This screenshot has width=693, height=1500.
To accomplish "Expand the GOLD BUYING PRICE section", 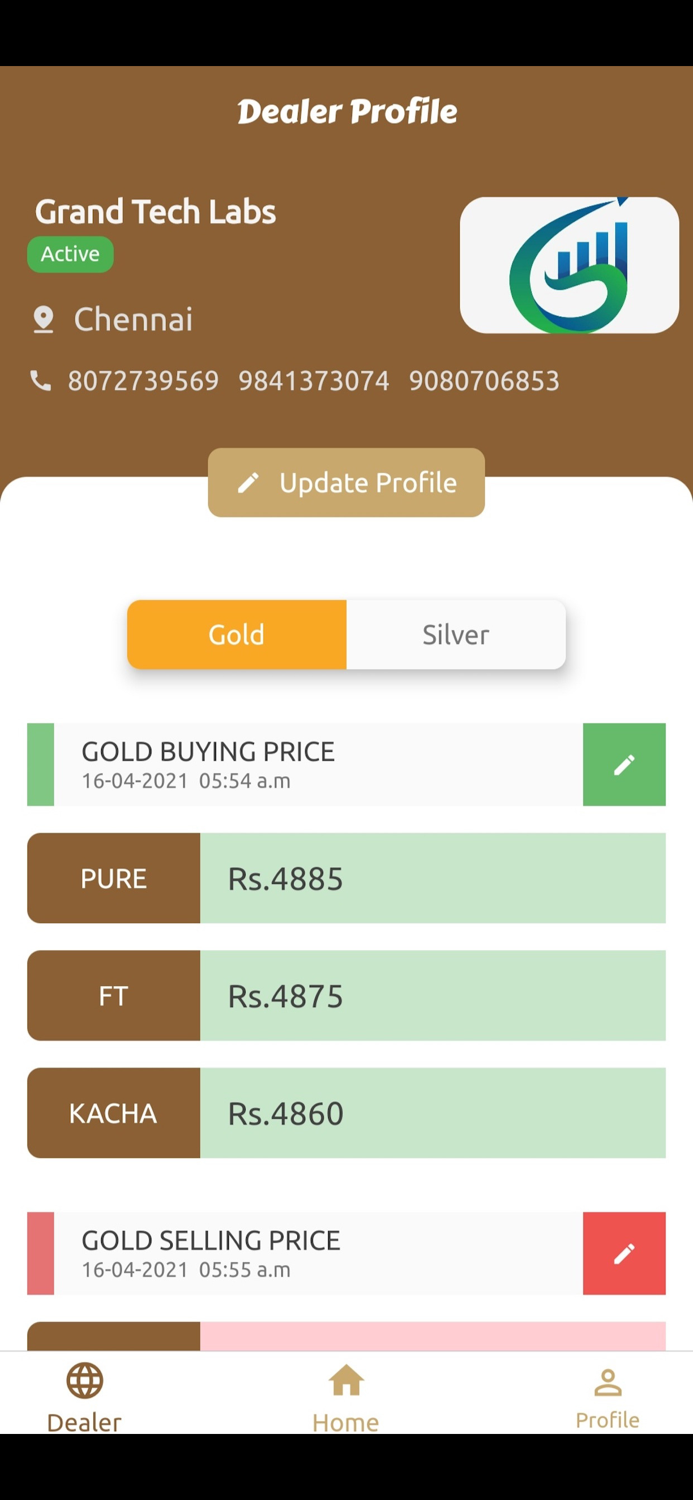I will (x=300, y=764).
